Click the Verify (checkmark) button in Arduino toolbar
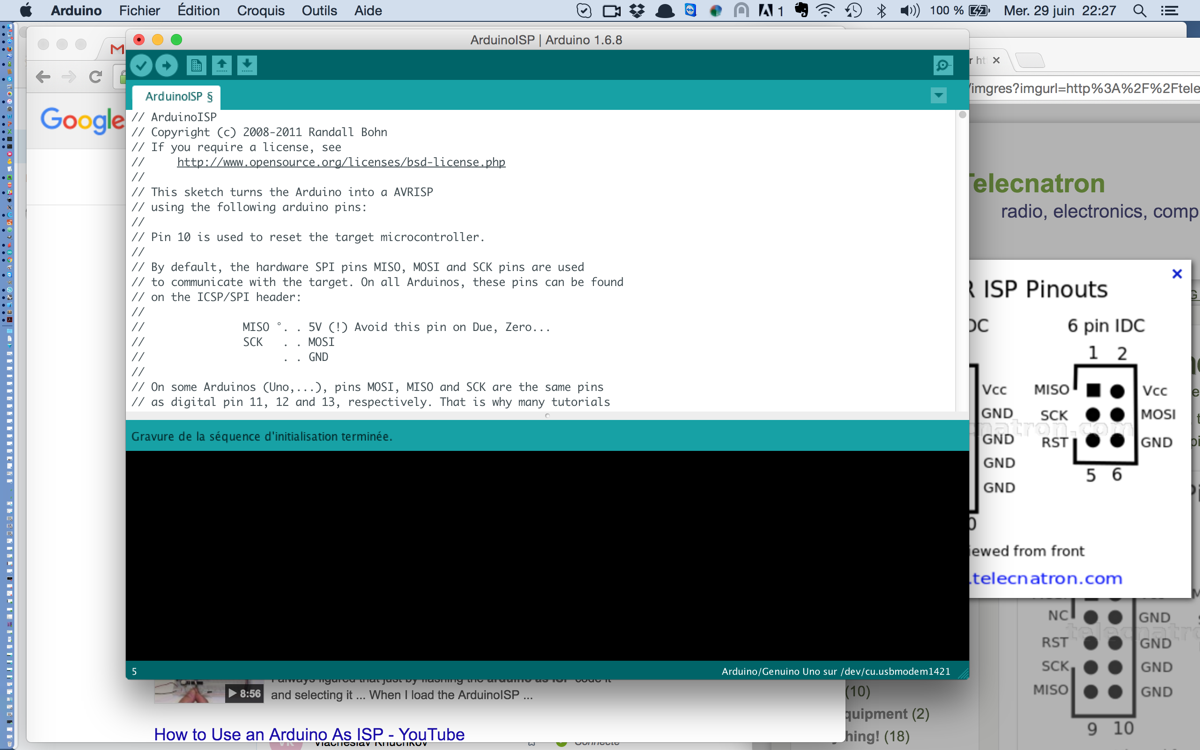The height and width of the screenshot is (750, 1200). pyautogui.click(x=141, y=65)
